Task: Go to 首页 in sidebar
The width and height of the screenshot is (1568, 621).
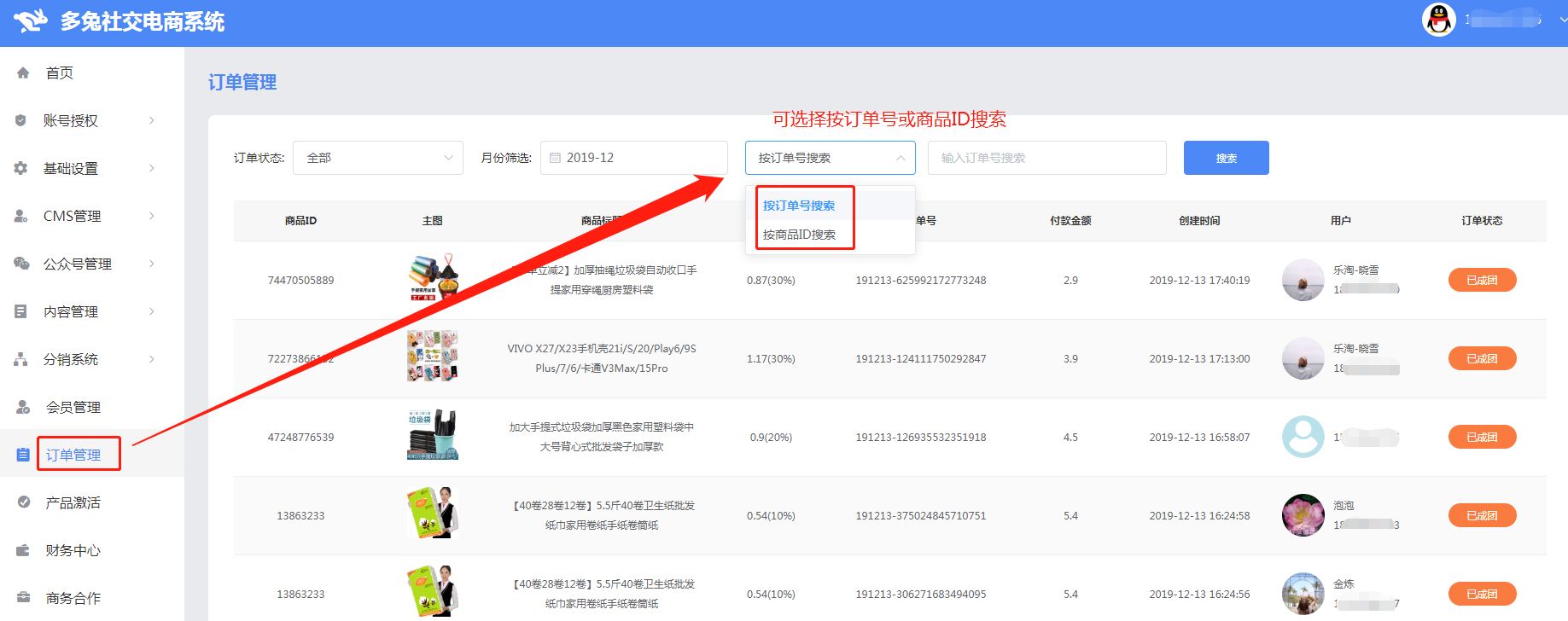Action: click(60, 73)
